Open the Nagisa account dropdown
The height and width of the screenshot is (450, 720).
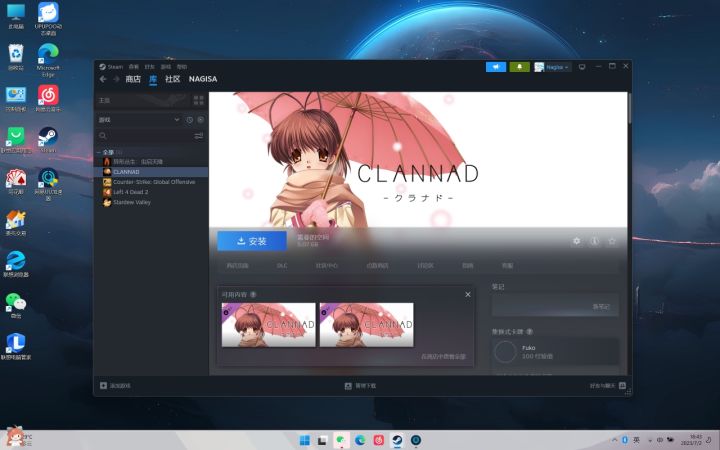point(552,67)
